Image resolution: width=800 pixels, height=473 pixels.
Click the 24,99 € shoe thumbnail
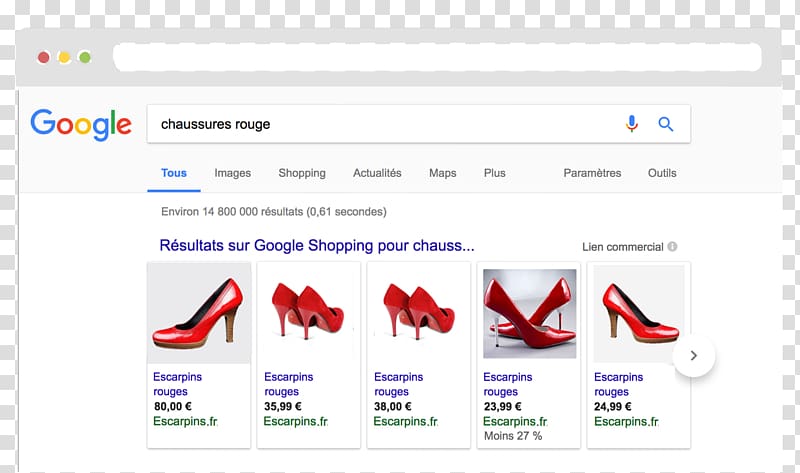[639, 313]
